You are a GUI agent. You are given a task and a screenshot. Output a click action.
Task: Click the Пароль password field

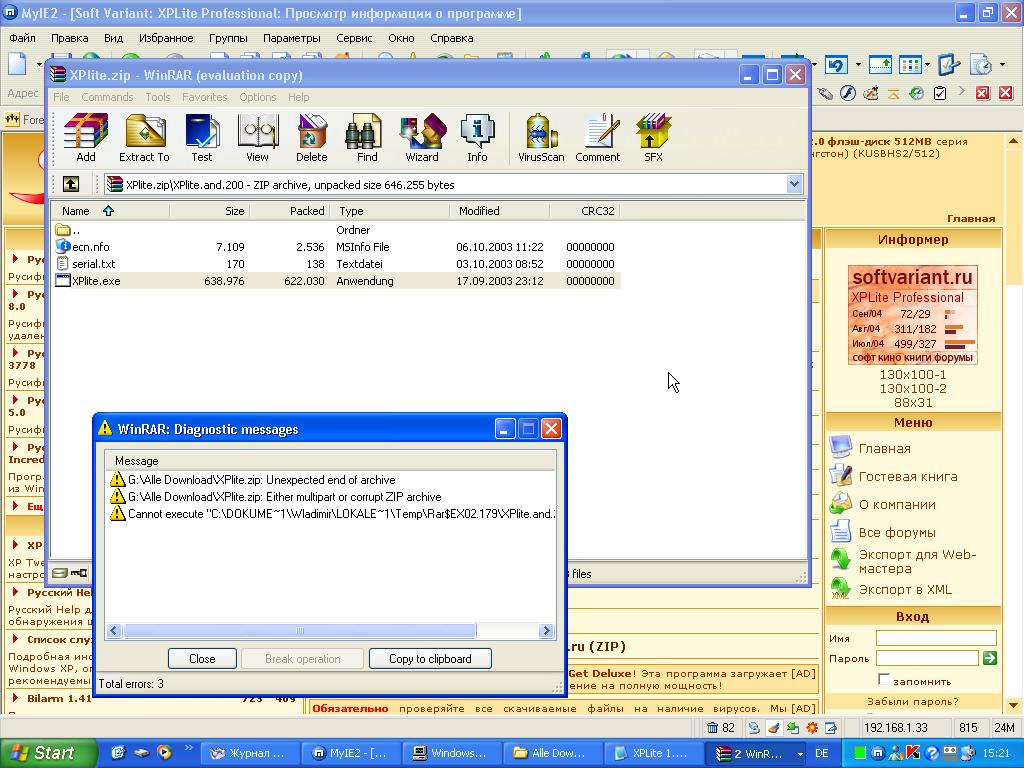tap(927, 658)
